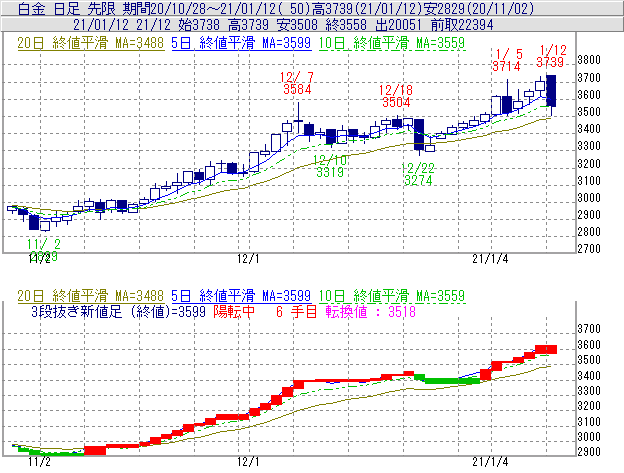This screenshot has height=473, width=624.
Task: Click the 21/1/4 date label under lower chart
Action: pyautogui.click(x=490, y=461)
